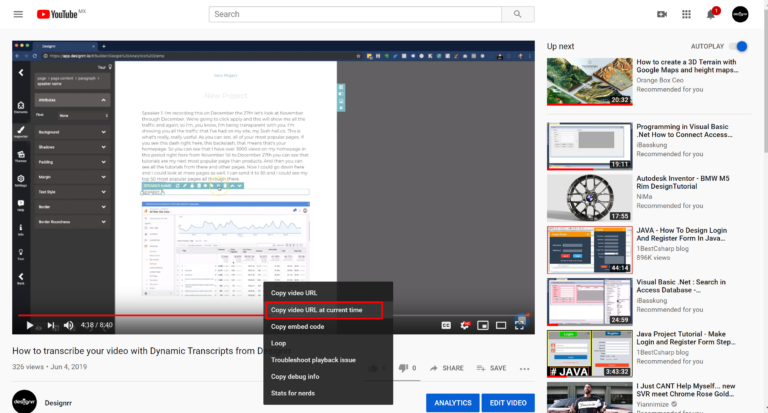Click the search magnifier button
Screen dimensions: 768x413
pos(518,14)
